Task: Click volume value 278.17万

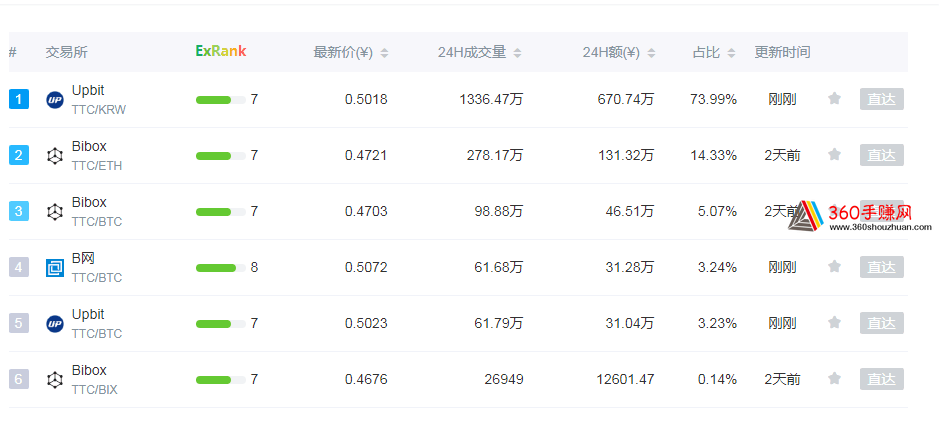Action: [x=495, y=156]
